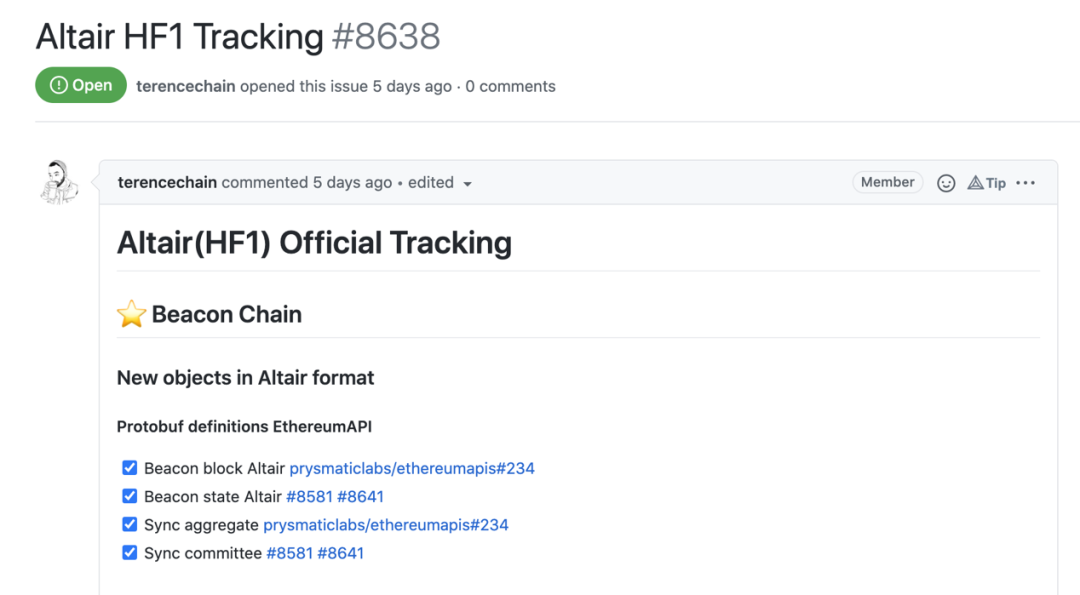Click terencechain's avatar picture
The width and height of the screenshot is (1080, 595).
[59, 182]
